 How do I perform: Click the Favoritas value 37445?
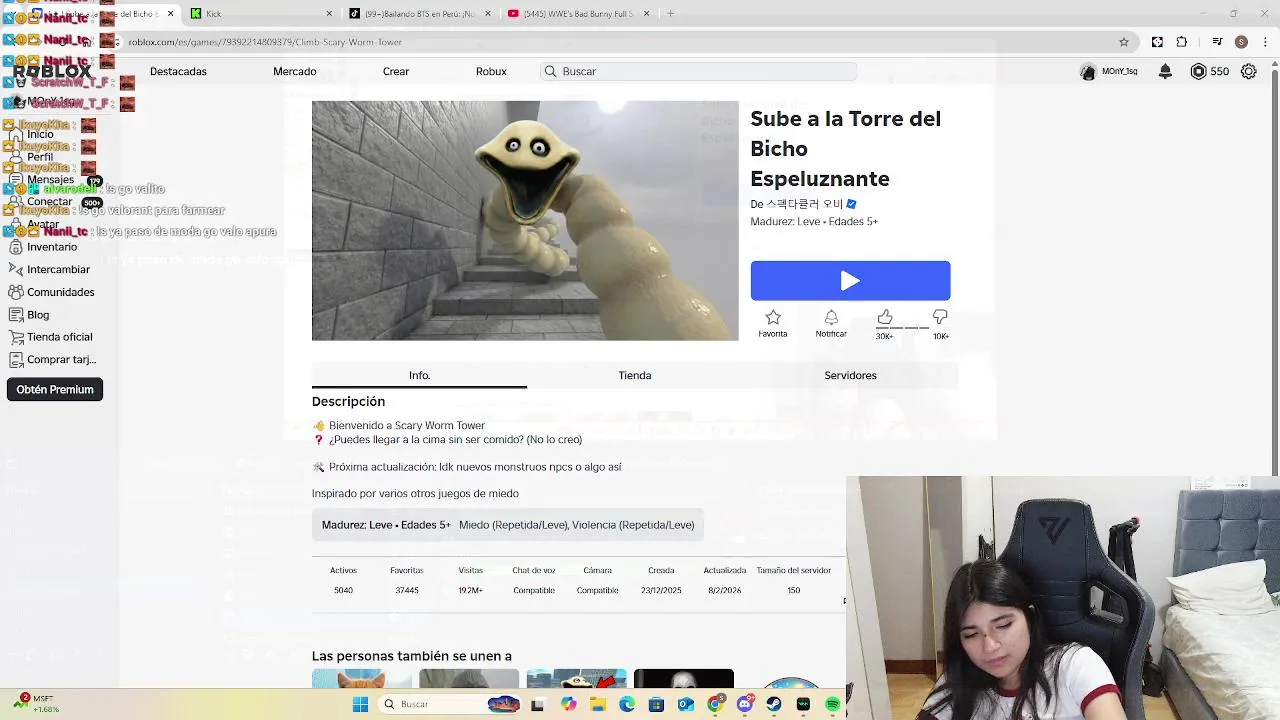click(406, 590)
